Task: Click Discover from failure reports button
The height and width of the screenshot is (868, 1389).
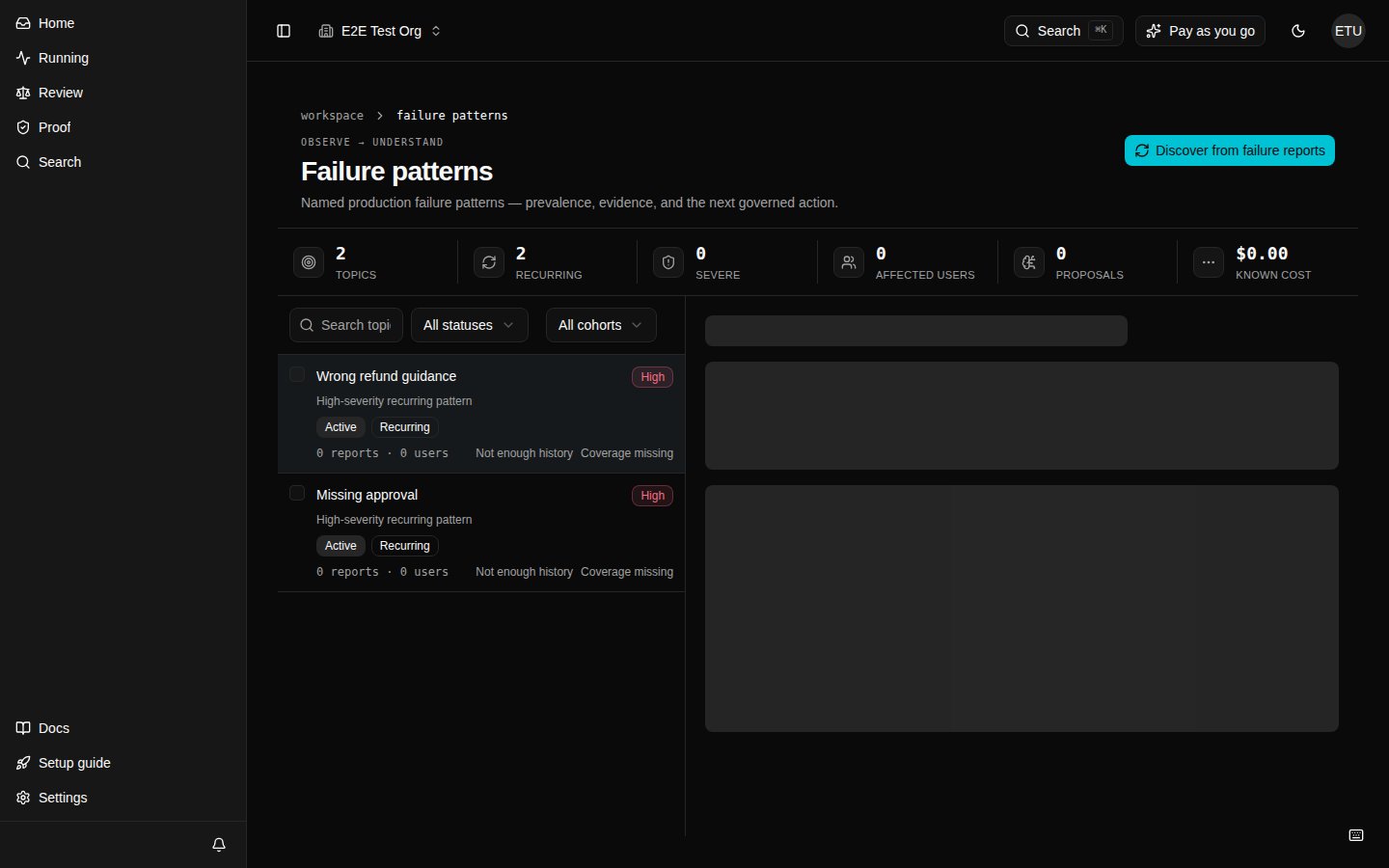Action: pos(1230,150)
